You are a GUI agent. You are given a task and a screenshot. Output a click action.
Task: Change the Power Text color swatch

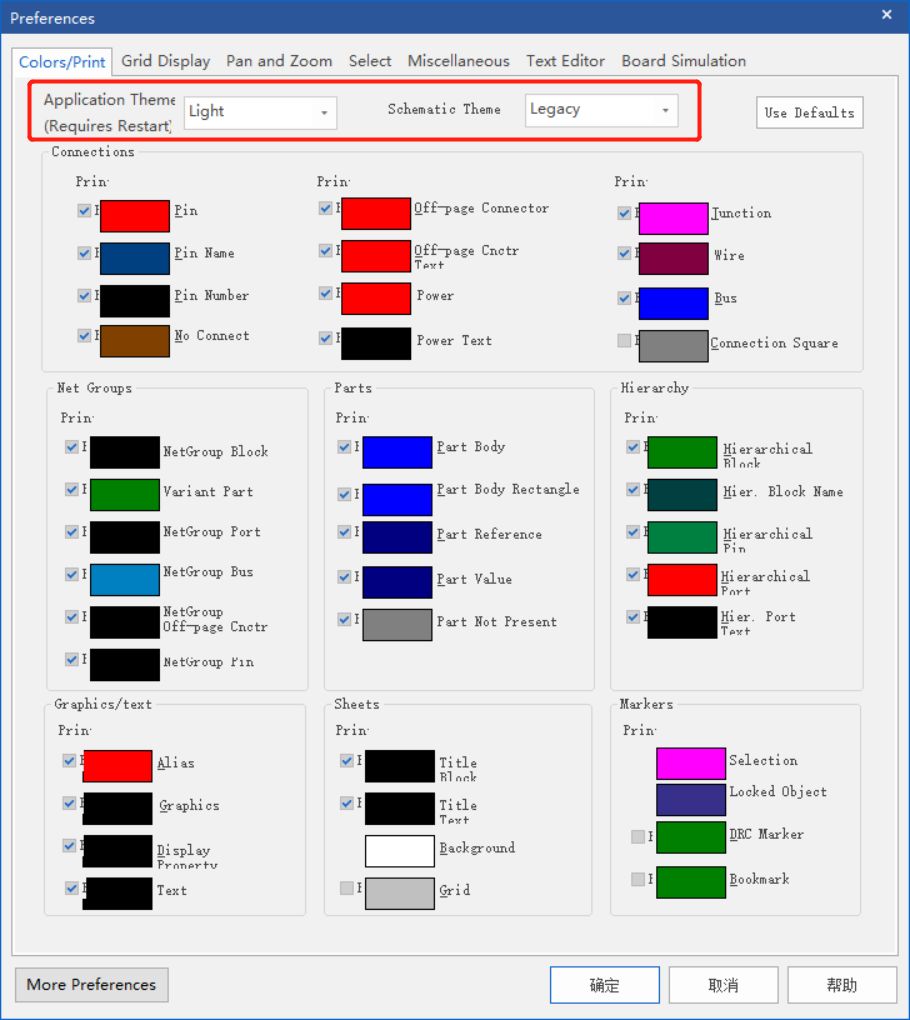[x=376, y=343]
